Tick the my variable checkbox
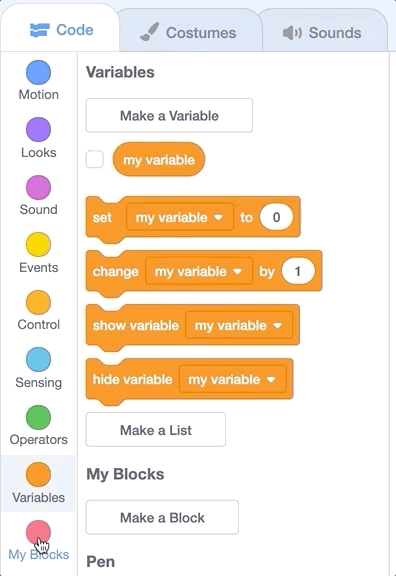The width and height of the screenshot is (396, 576). [x=94, y=160]
